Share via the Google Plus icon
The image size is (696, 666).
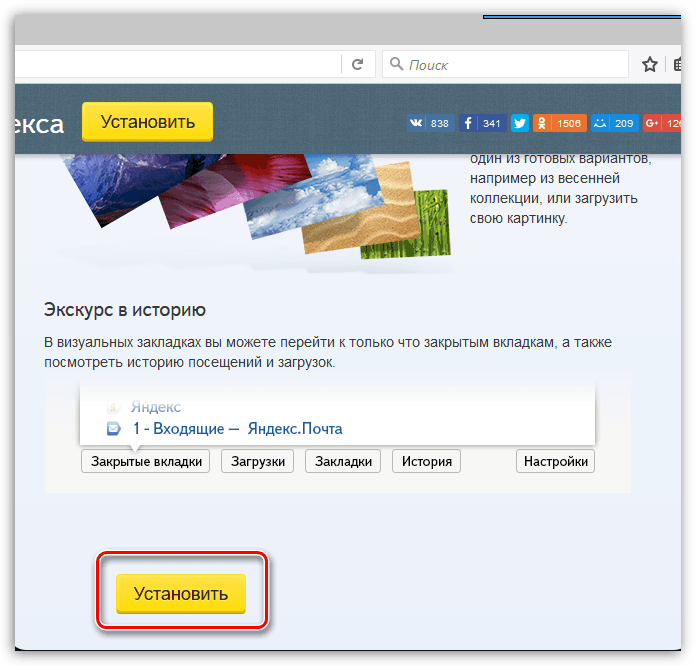pos(652,123)
